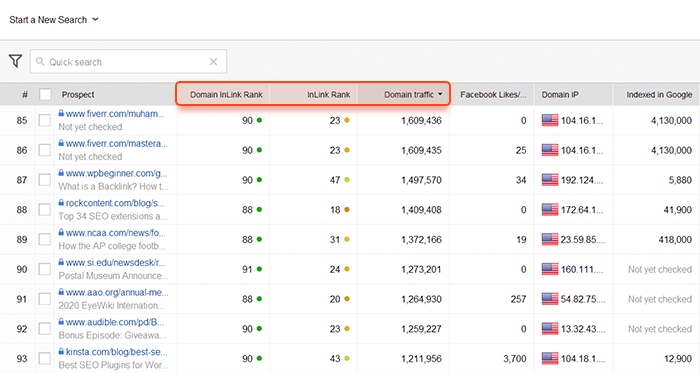Sort by Domain IP column header

pos(560,95)
